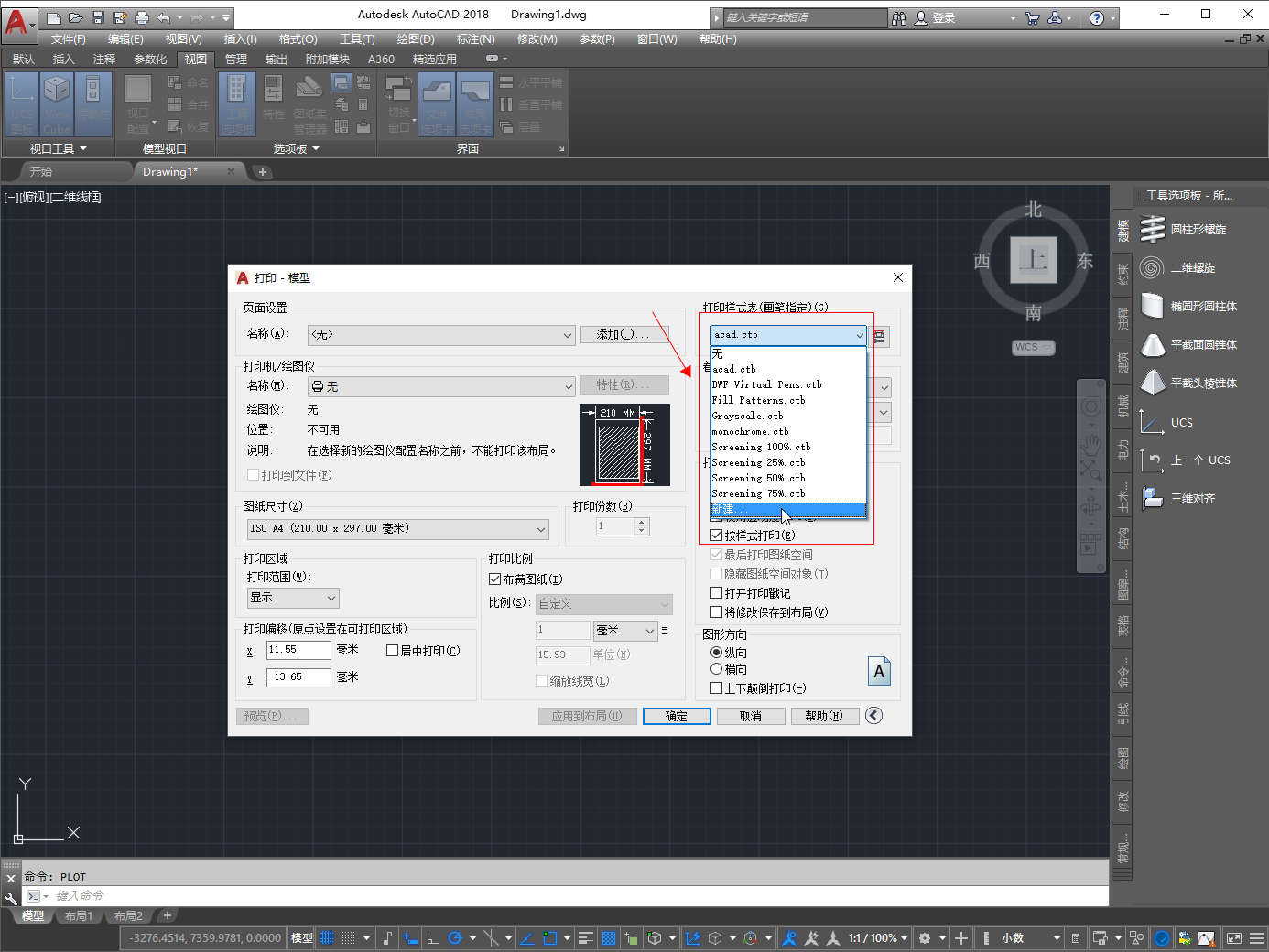Enable the 上下颠倒打印 checkbox

[x=717, y=688]
